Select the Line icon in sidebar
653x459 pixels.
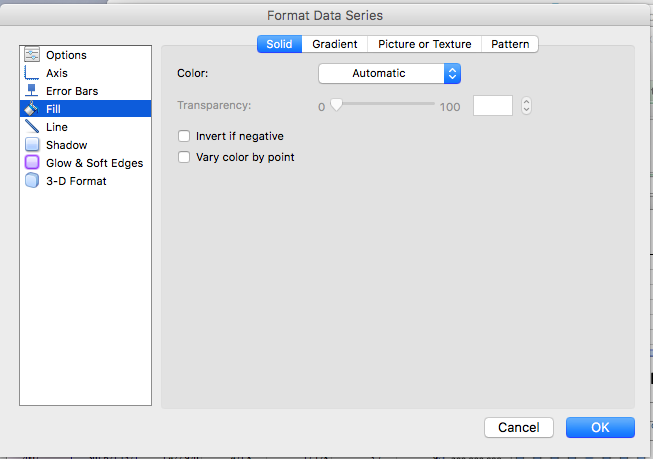click(31, 127)
